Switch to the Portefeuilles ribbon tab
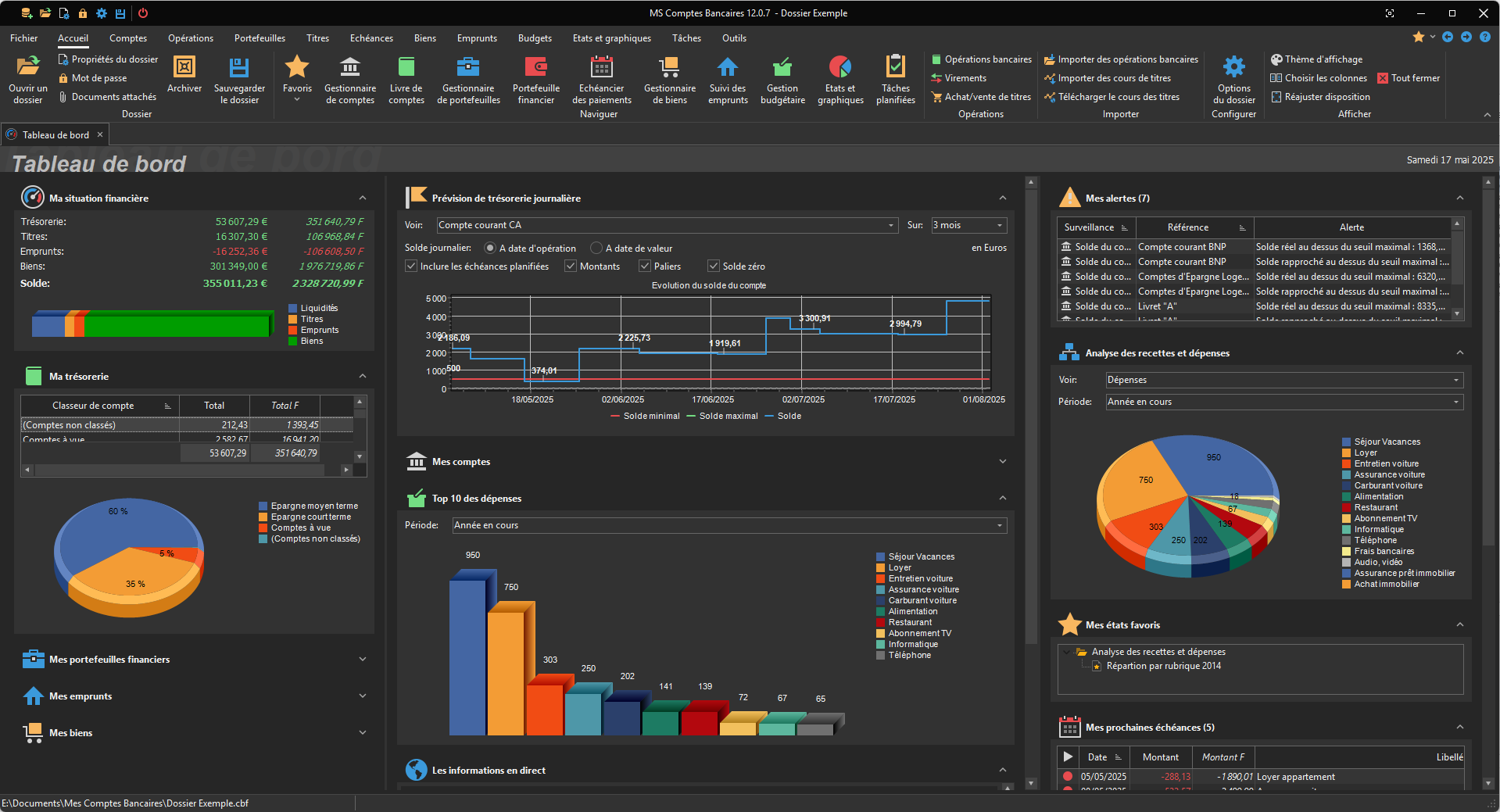The width and height of the screenshot is (1500, 812). (x=260, y=38)
